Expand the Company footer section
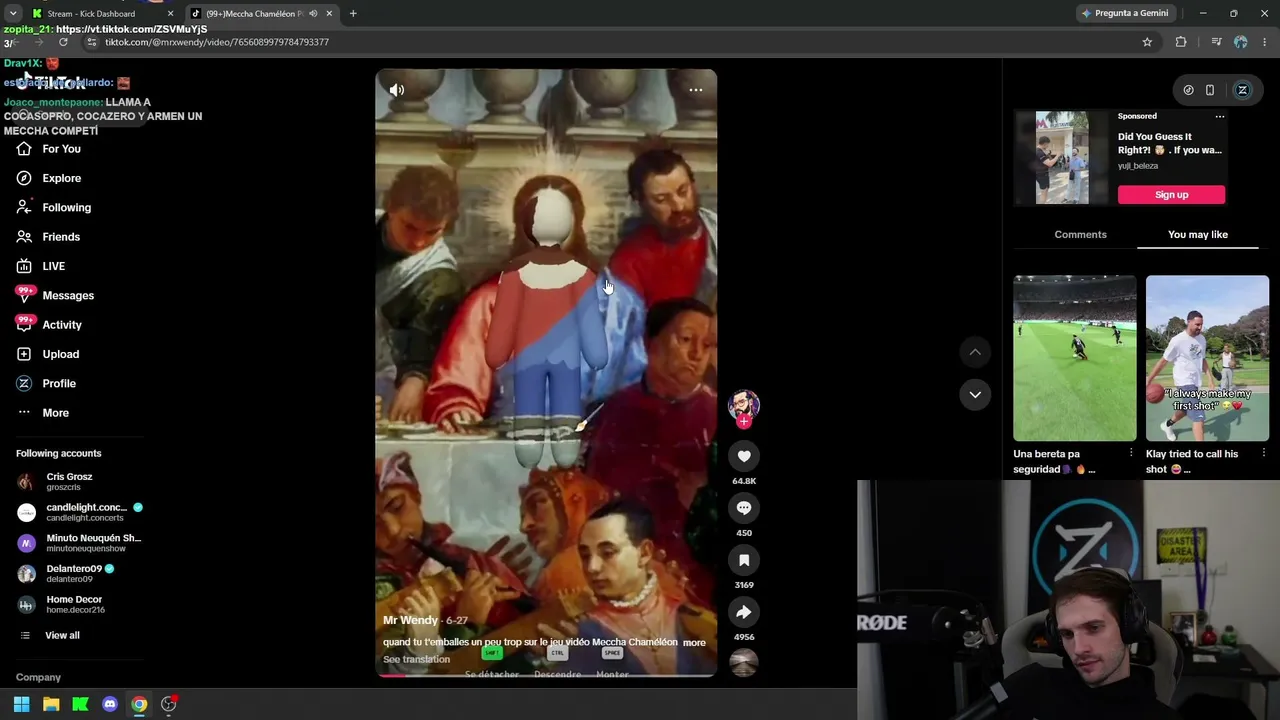This screenshot has width=1280, height=720. point(38,677)
